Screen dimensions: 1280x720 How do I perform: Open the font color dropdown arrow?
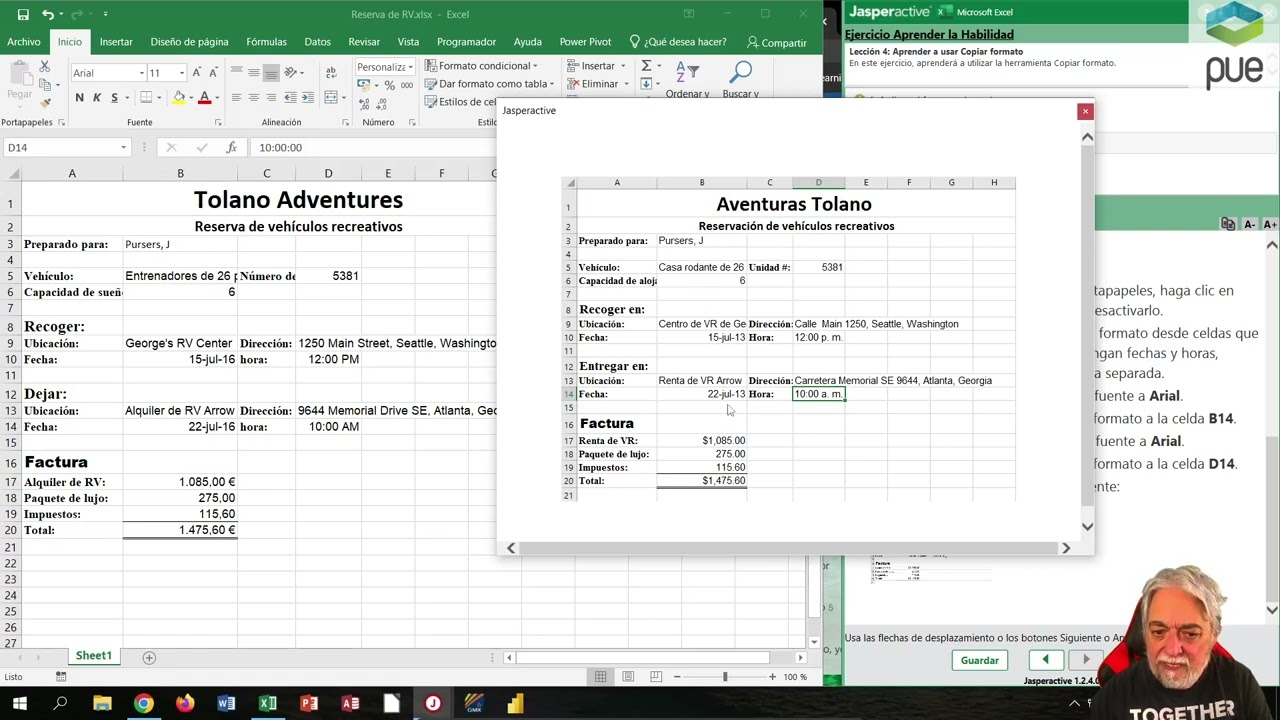click(x=217, y=97)
